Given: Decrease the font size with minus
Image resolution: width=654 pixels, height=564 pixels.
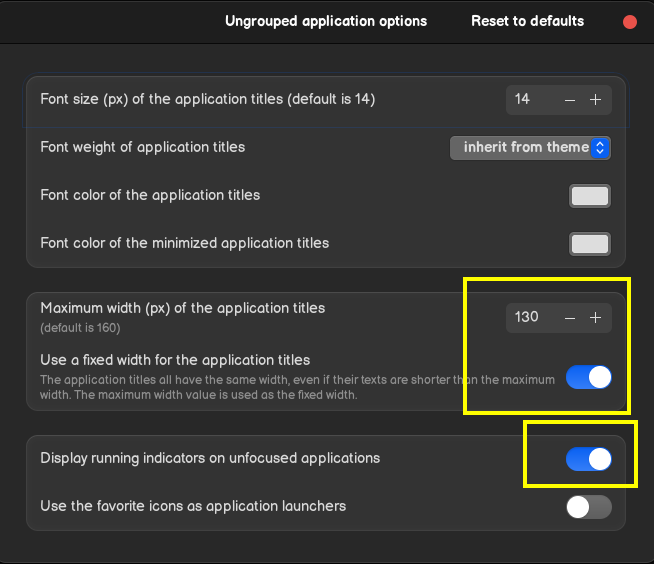Looking at the screenshot, I should pyautogui.click(x=570, y=99).
